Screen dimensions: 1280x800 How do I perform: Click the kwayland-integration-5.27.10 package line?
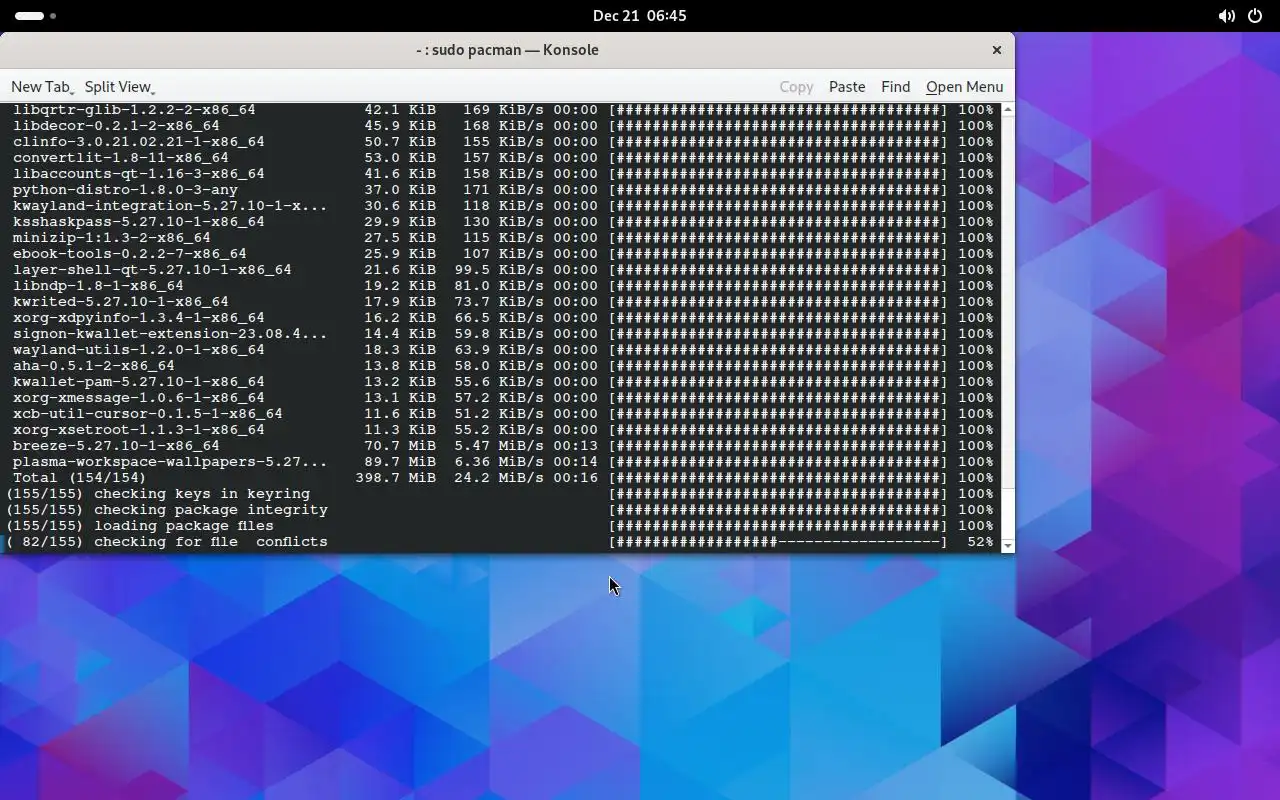click(503, 206)
